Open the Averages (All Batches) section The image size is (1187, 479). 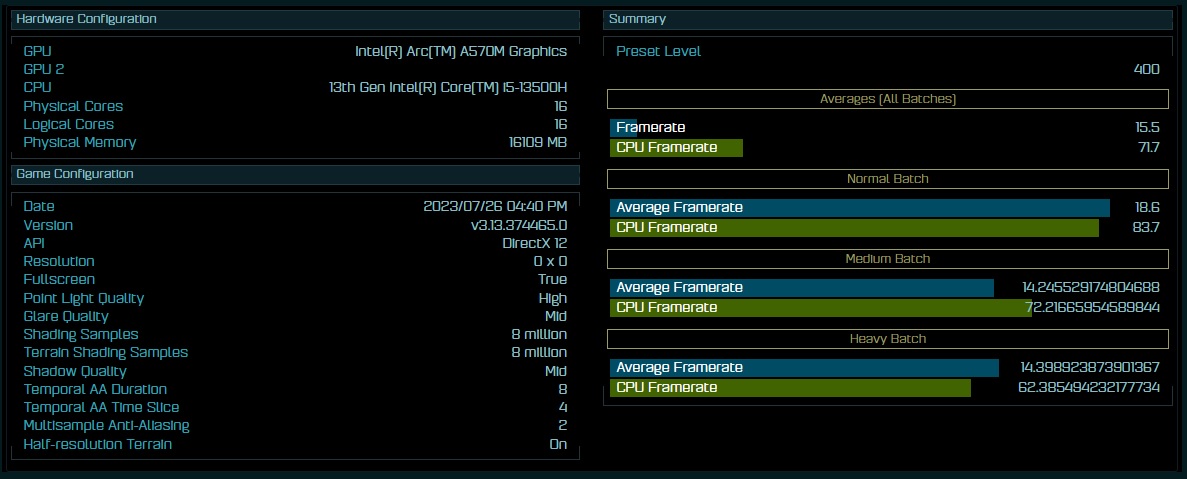[888, 99]
